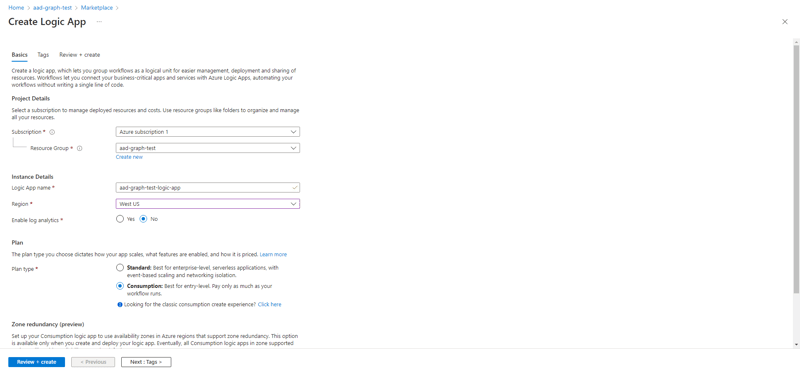Click the scrollbar down arrow

796,345
